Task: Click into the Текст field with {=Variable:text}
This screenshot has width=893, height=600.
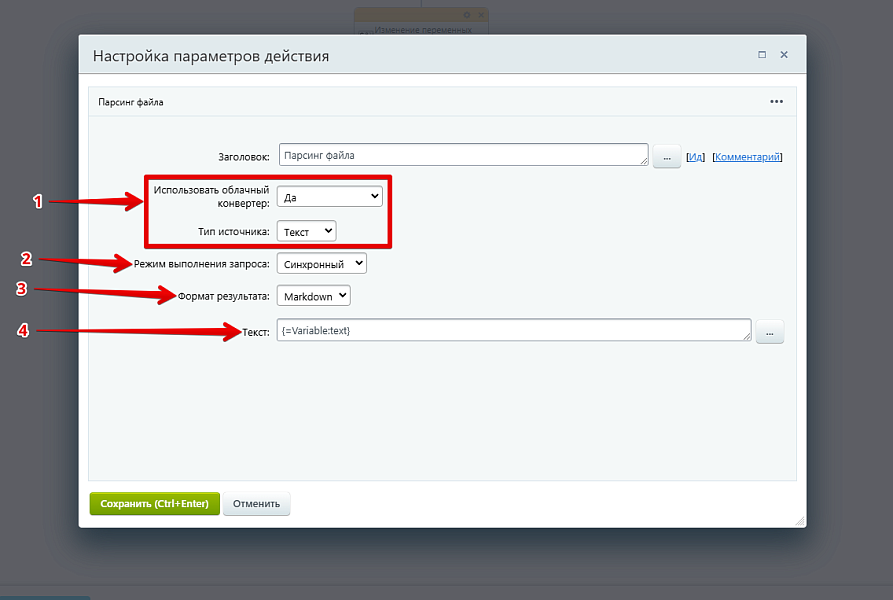Action: [x=510, y=331]
